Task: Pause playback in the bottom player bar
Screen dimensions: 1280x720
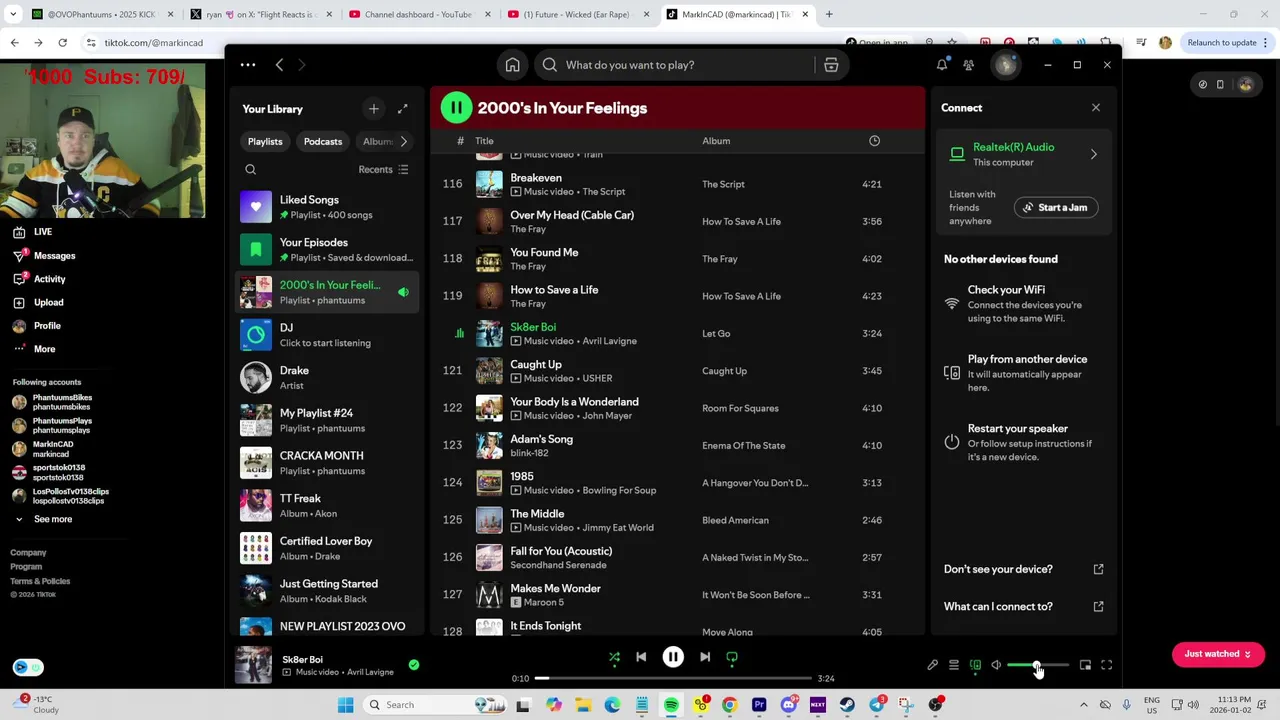Action: (x=673, y=657)
